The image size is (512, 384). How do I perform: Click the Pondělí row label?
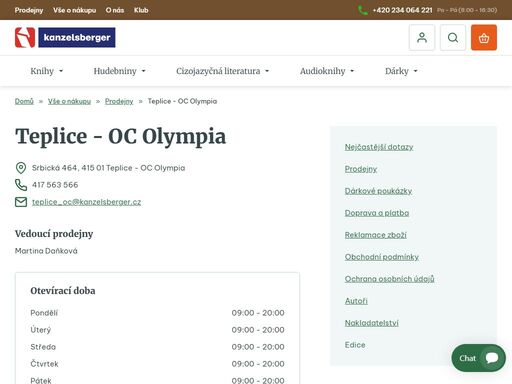click(x=44, y=313)
